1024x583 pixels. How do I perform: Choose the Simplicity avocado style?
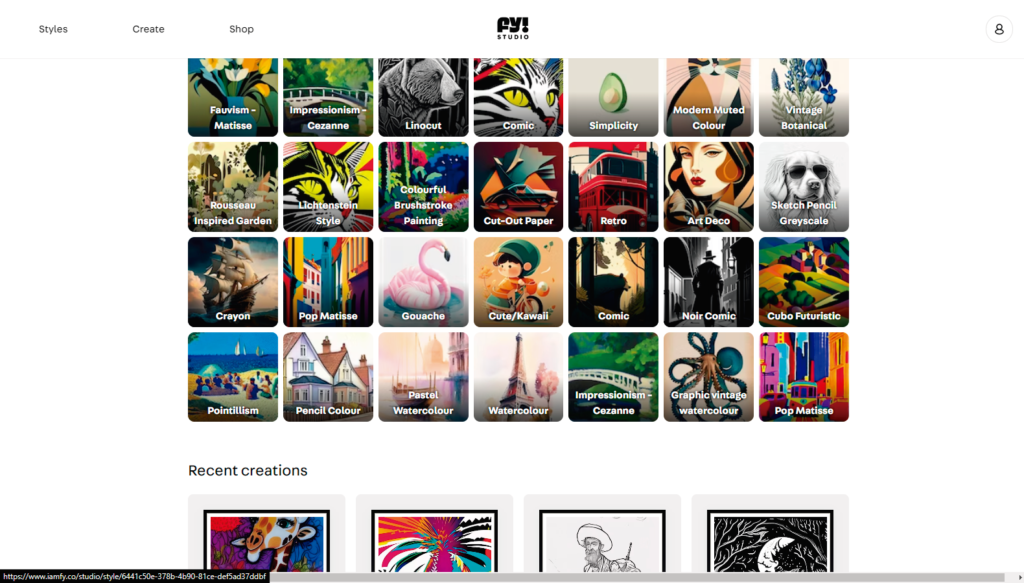click(613, 97)
